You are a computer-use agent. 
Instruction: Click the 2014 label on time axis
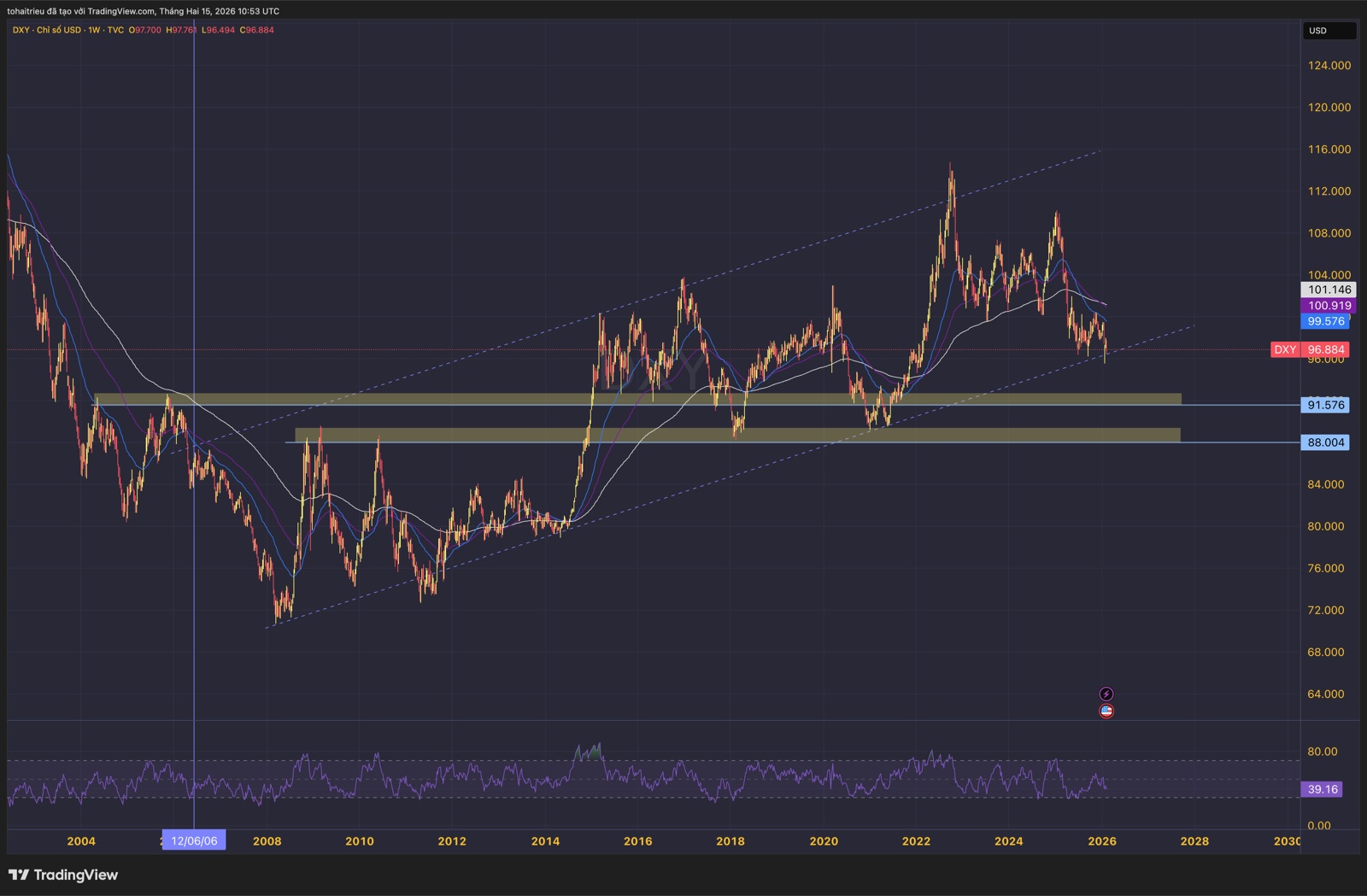tap(545, 841)
